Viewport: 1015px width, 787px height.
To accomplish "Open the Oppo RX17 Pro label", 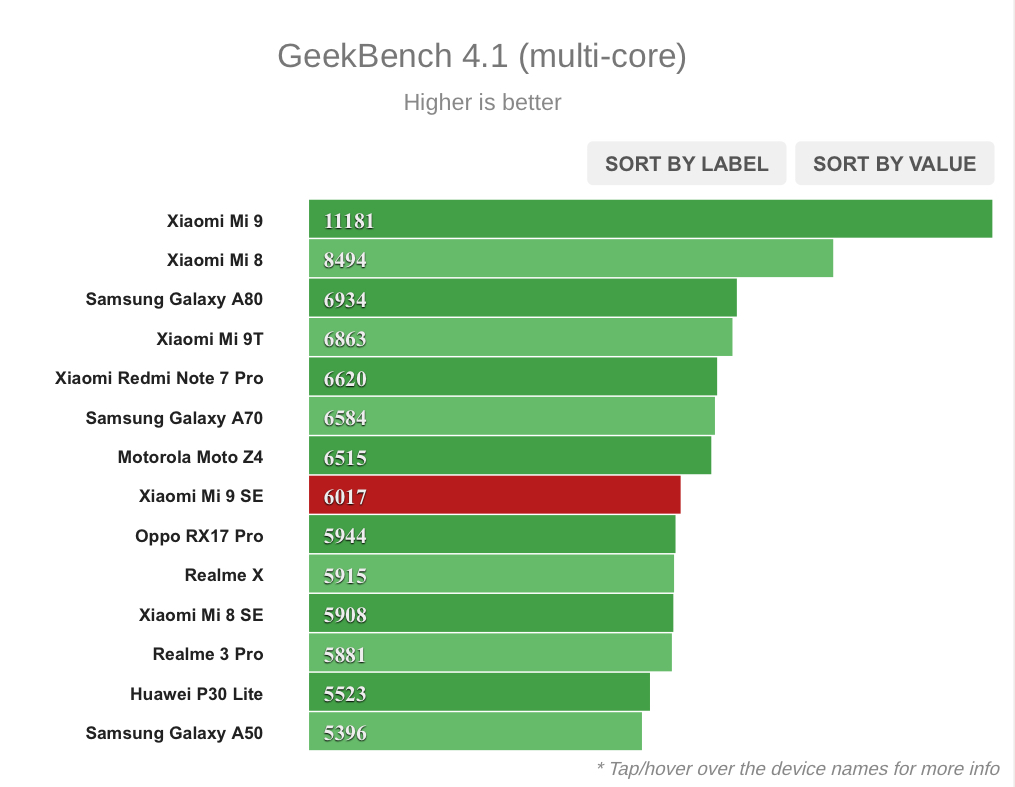I will coord(199,536).
